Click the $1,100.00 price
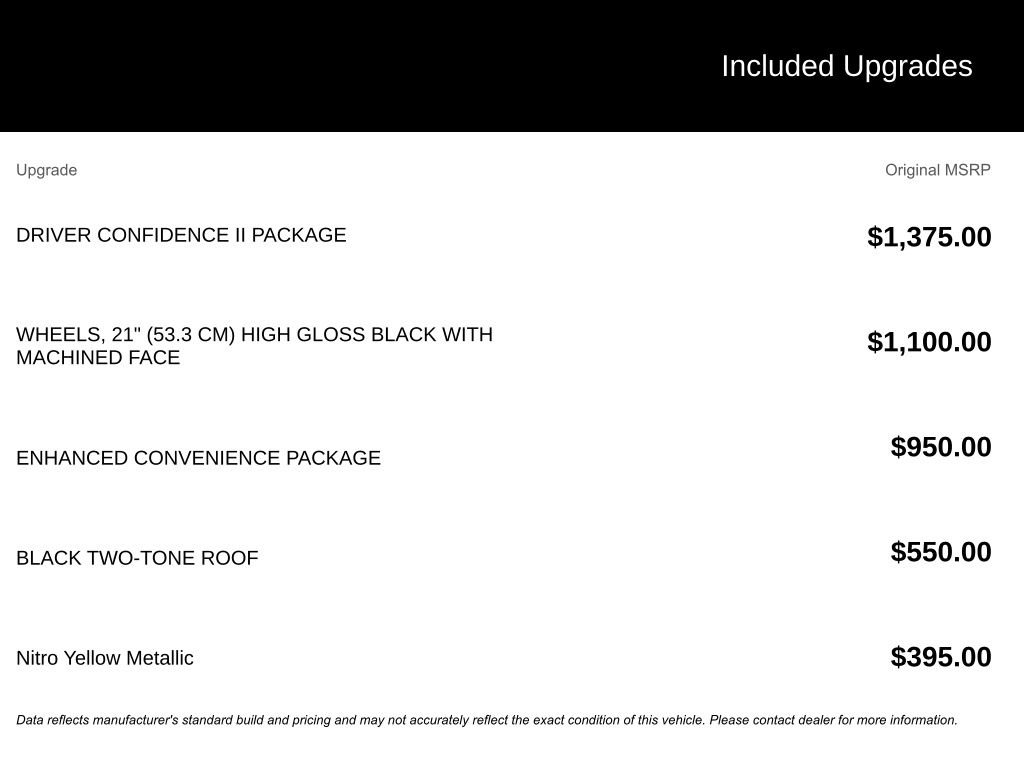This screenshot has width=1024, height=768. 929,342
